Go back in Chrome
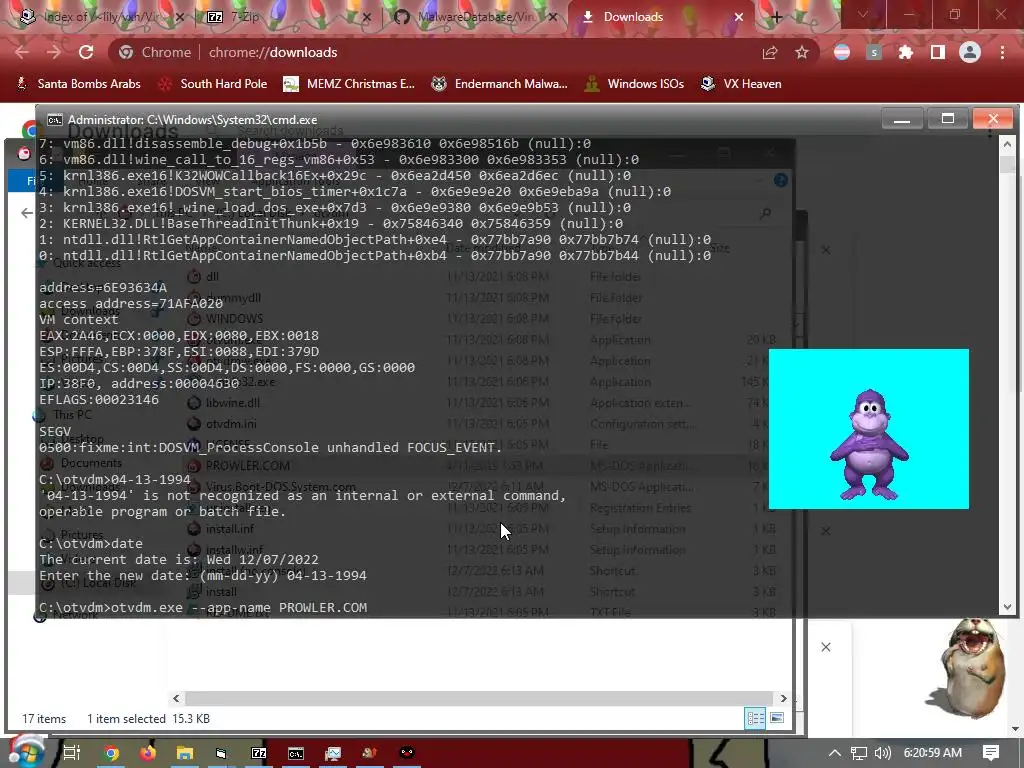Screen dimensions: 1024x768 pos(22,52)
